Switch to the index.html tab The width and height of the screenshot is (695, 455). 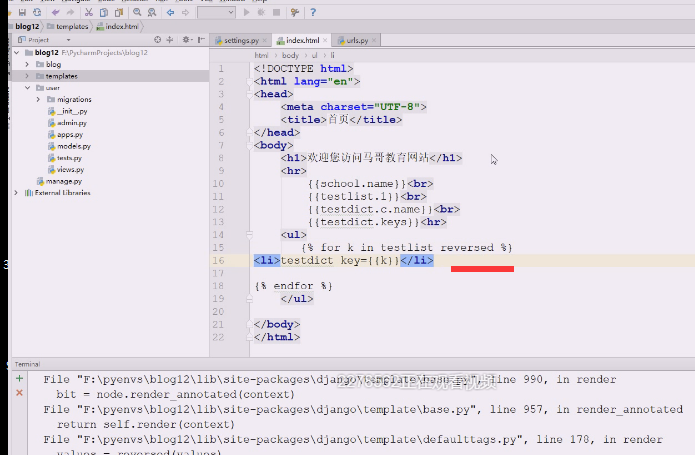point(302,40)
